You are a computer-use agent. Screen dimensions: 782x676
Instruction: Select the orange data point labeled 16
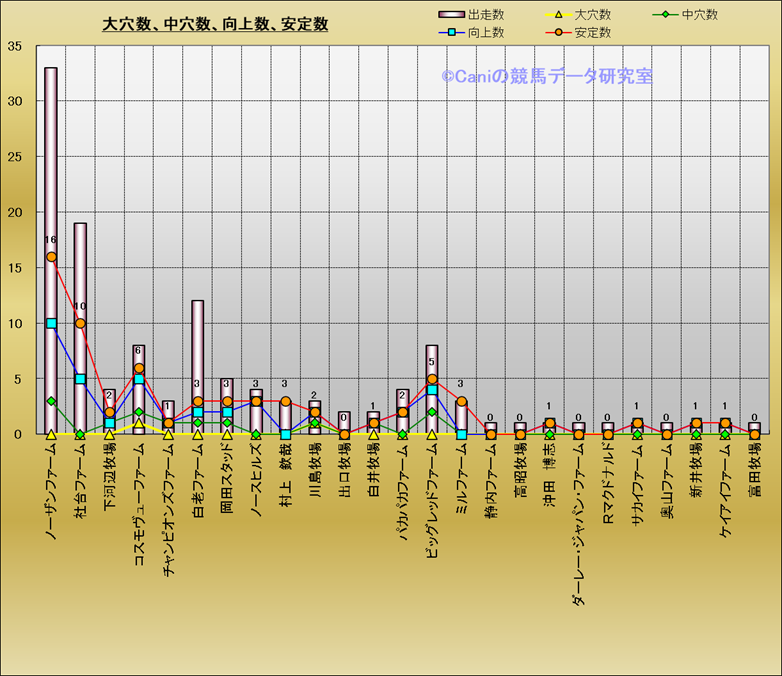click(51, 257)
